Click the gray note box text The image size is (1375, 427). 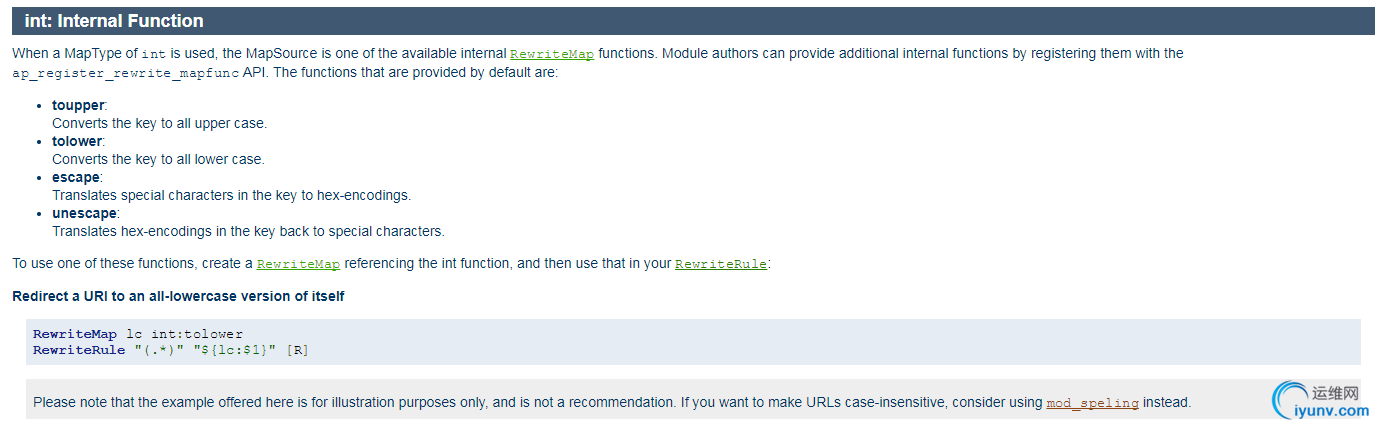point(612,403)
